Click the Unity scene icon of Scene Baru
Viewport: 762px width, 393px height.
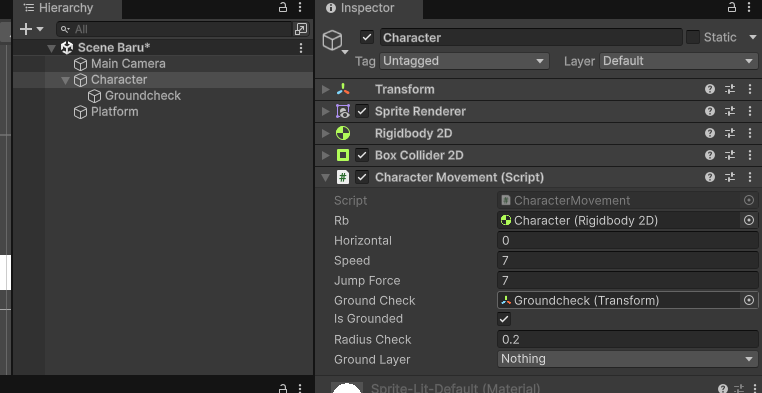67,48
